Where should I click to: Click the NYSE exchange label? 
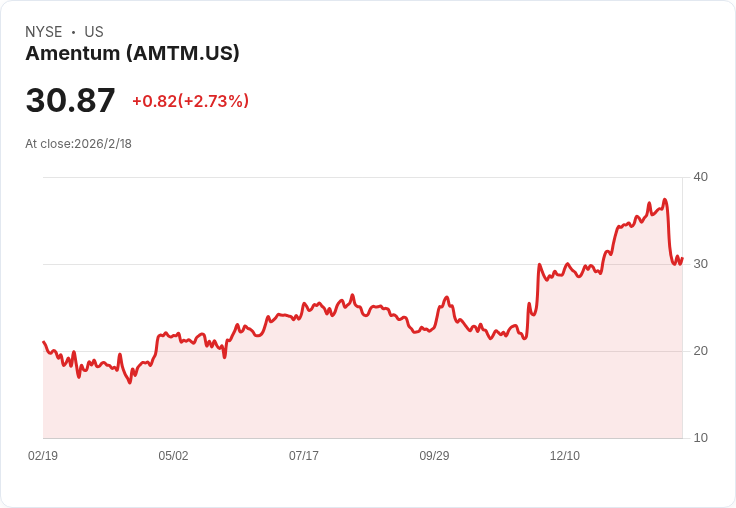coord(44,31)
